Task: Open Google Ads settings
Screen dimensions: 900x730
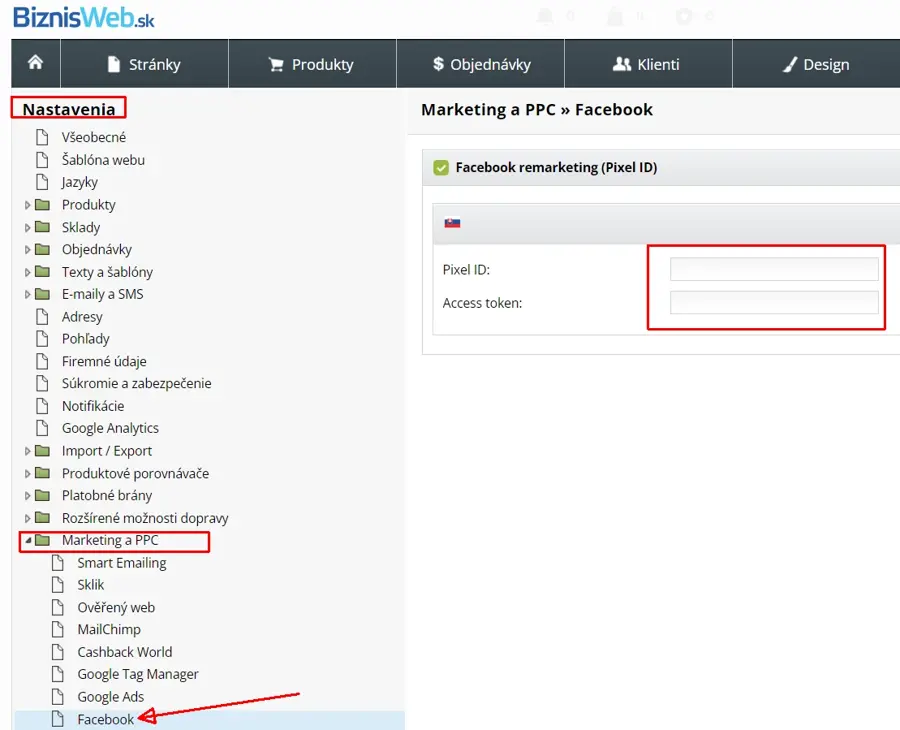Action: (111, 697)
